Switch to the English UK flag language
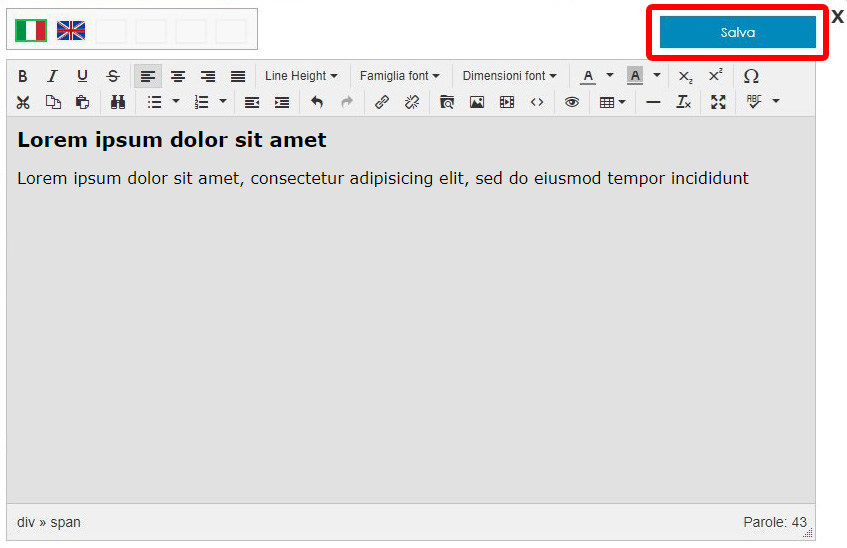The image size is (847, 548). [x=71, y=30]
